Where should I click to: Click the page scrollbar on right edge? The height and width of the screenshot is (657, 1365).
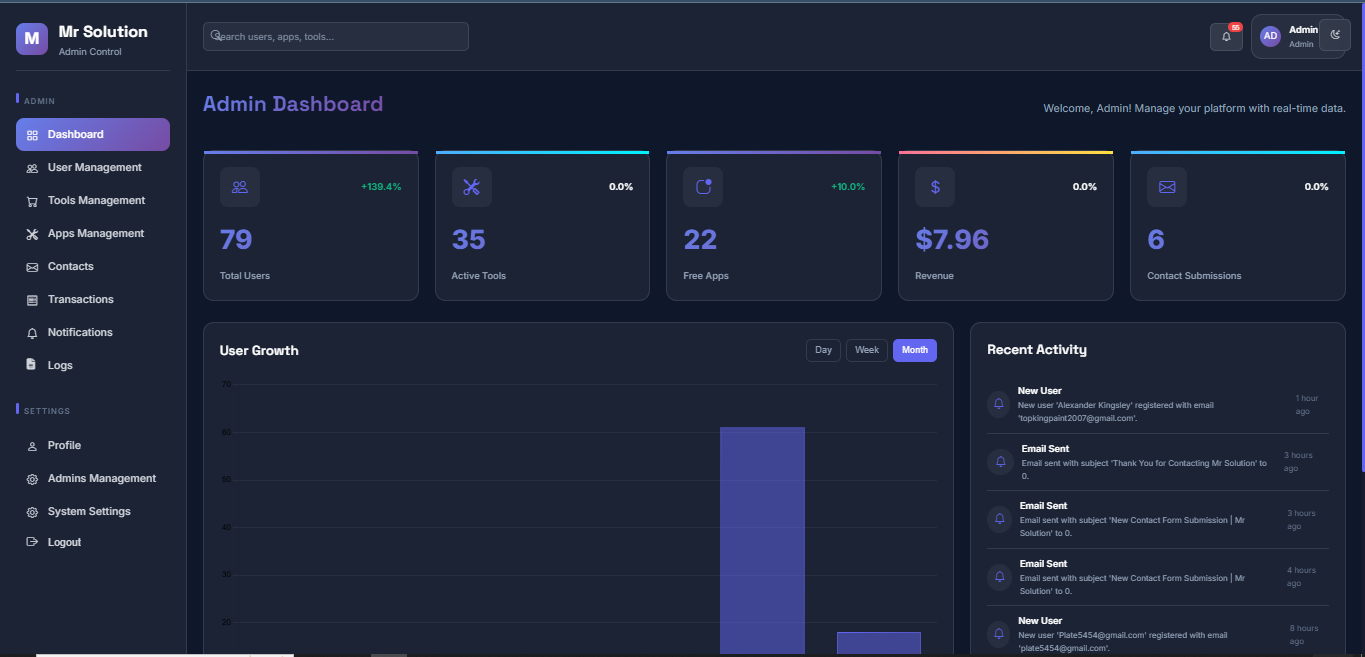point(1361,236)
